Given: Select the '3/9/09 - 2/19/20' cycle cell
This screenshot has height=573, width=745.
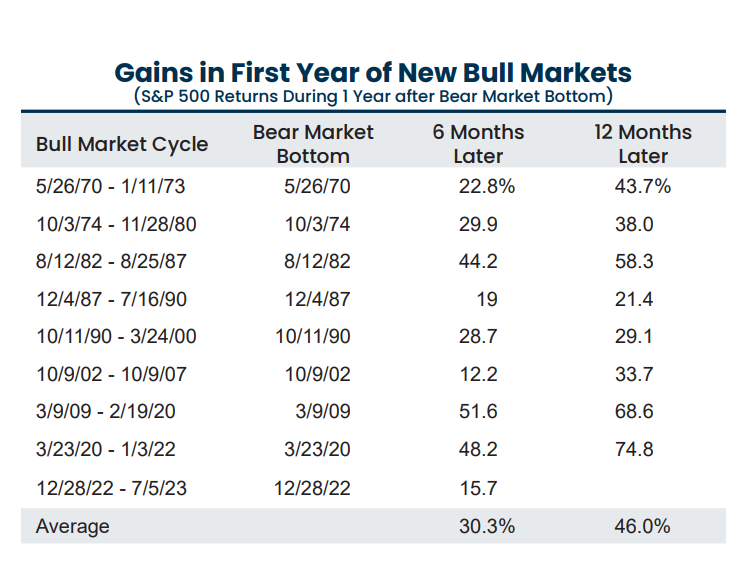Looking at the screenshot, I should tap(106, 412).
